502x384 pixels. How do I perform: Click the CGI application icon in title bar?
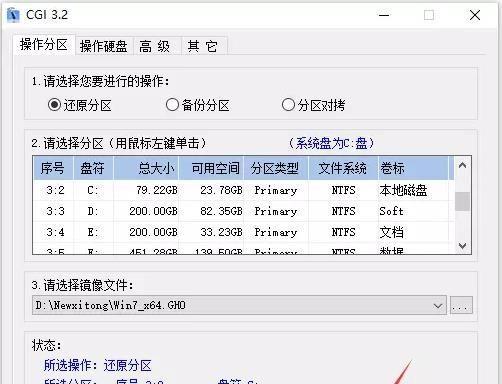(x=13, y=15)
